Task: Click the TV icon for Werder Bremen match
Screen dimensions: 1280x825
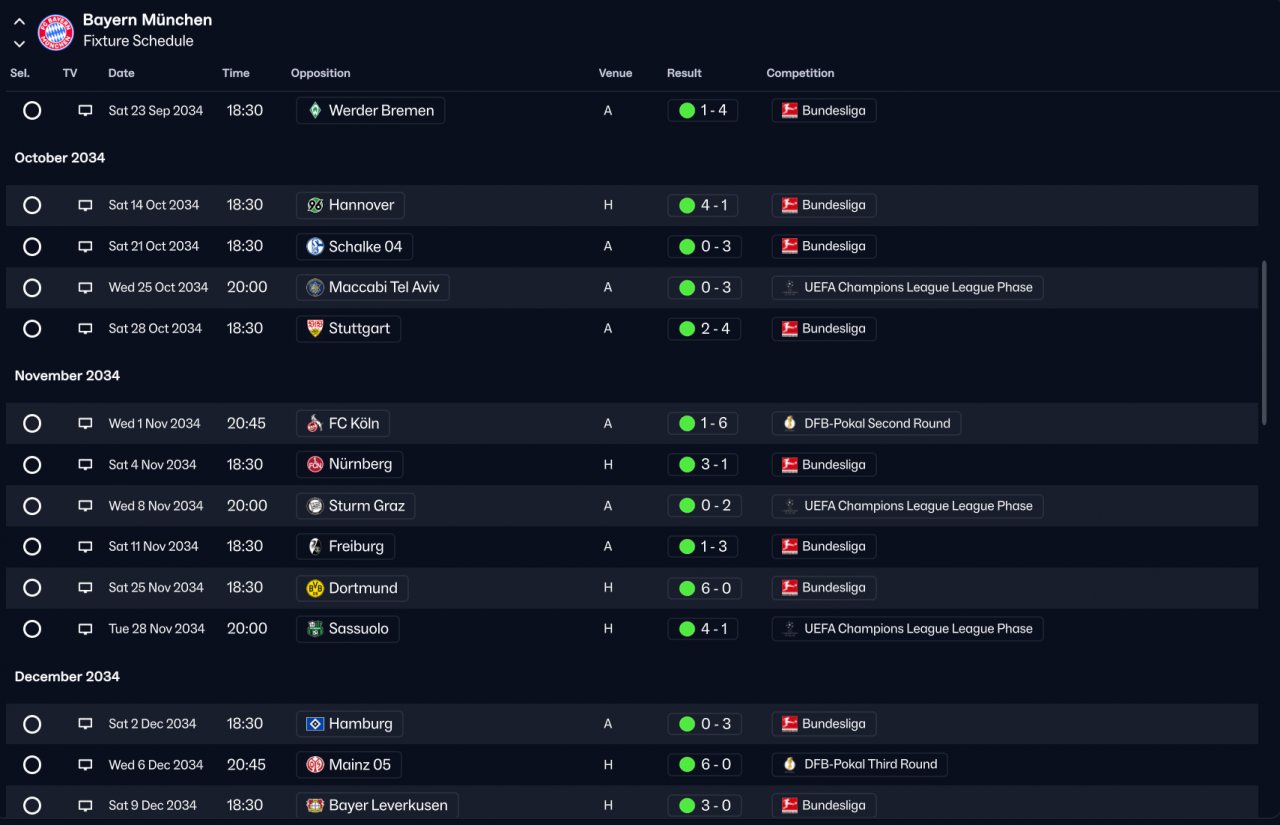Action: [85, 111]
